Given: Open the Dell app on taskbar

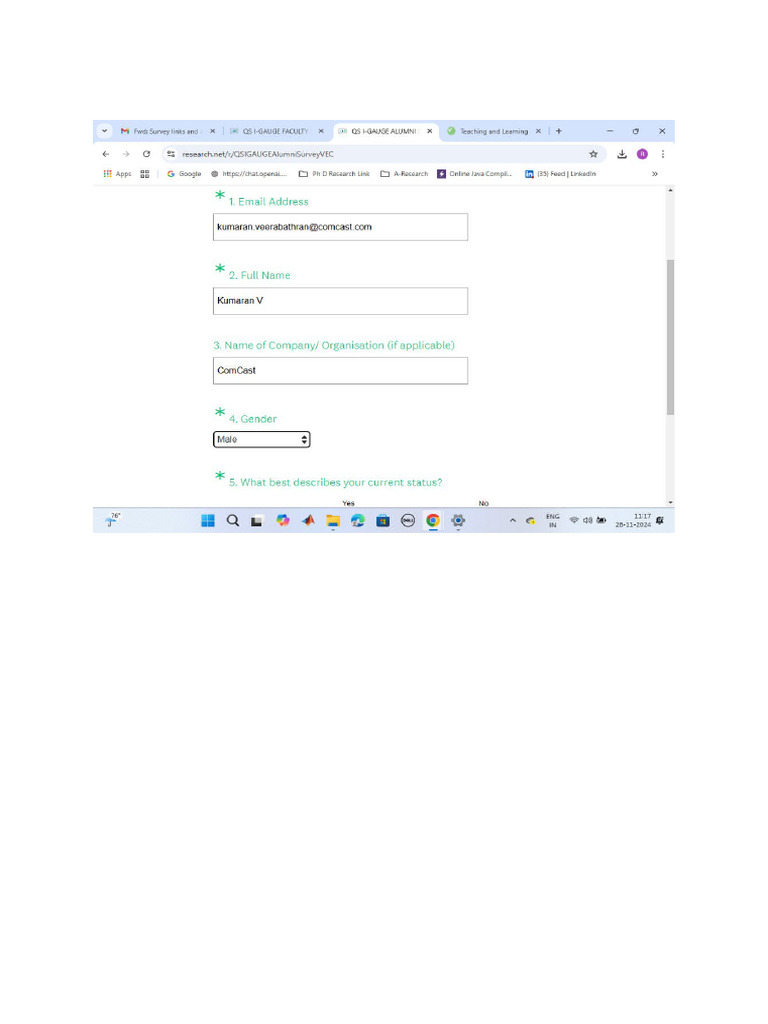Looking at the screenshot, I should click(x=408, y=520).
